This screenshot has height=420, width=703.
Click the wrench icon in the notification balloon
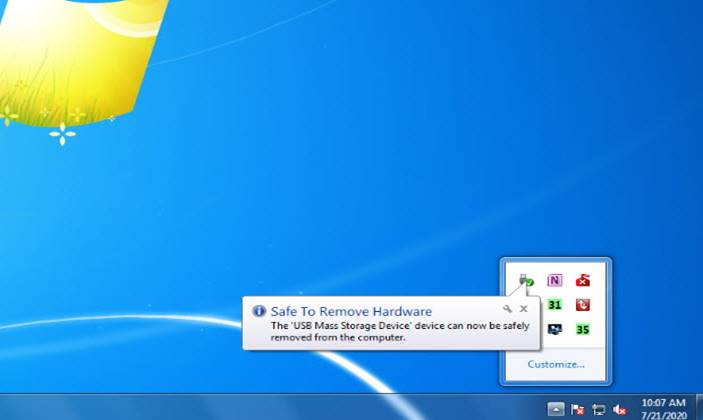(508, 310)
